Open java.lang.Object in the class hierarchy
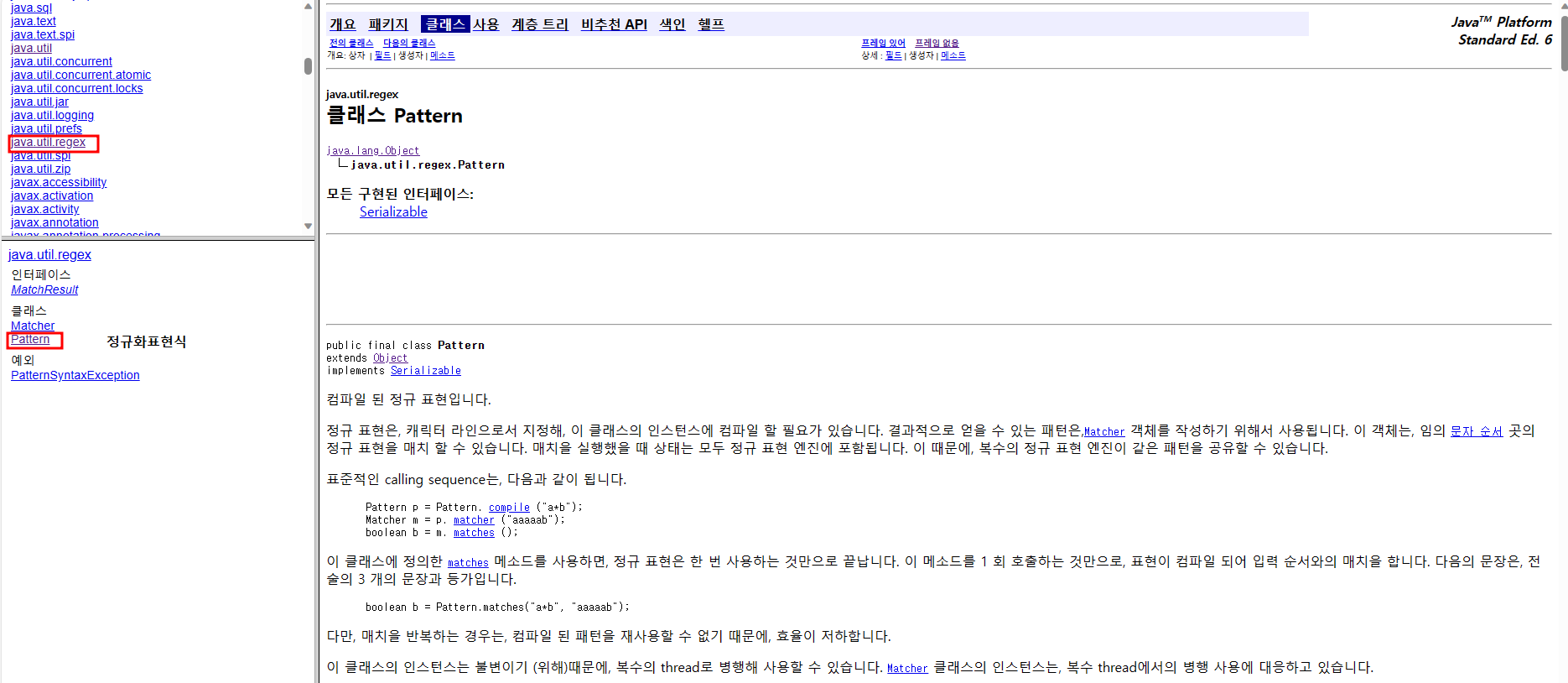The height and width of the screenshot is (683, 1568). [x=373, y=151]
